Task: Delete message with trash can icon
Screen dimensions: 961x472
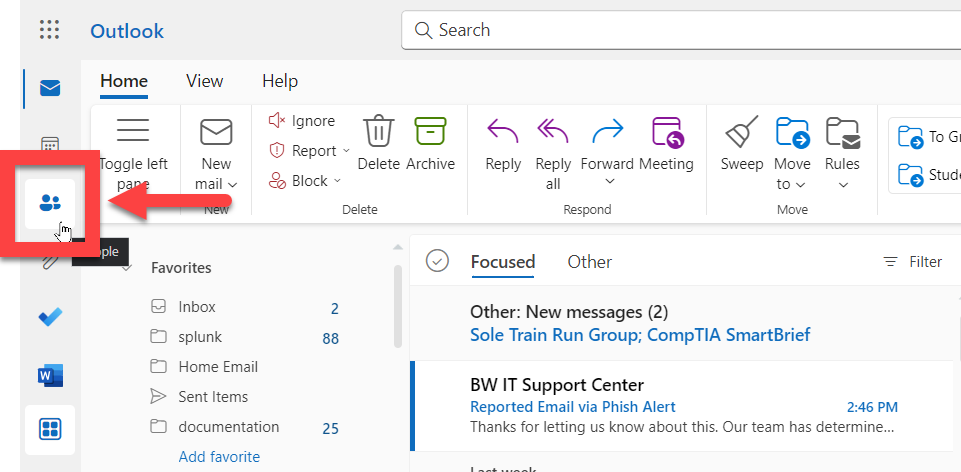Action: pos(378,132)
